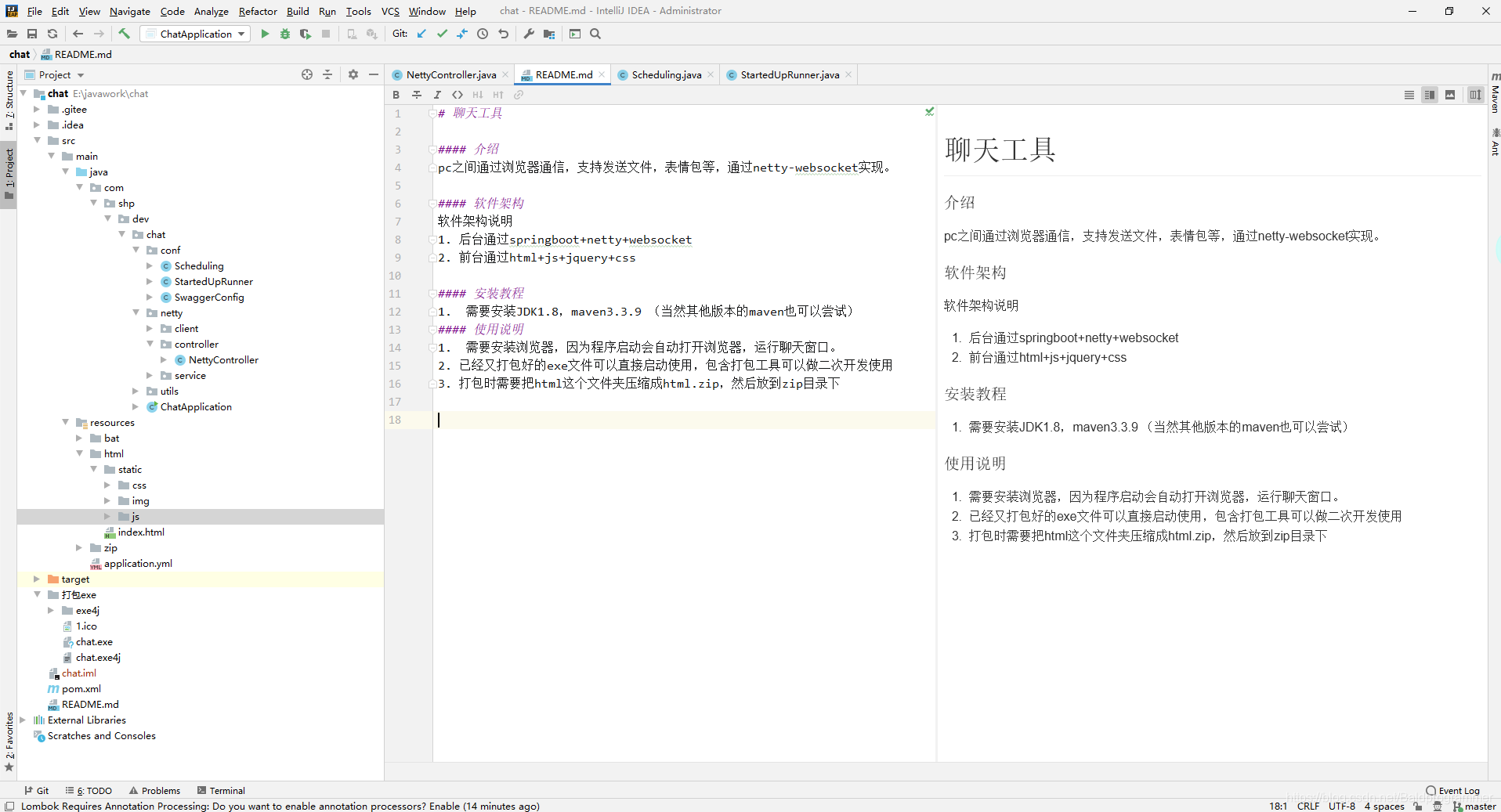Expand the exe4j folder
This screenshot has height=812, width=1501.
pyautogui.click(x=51, y=610)
